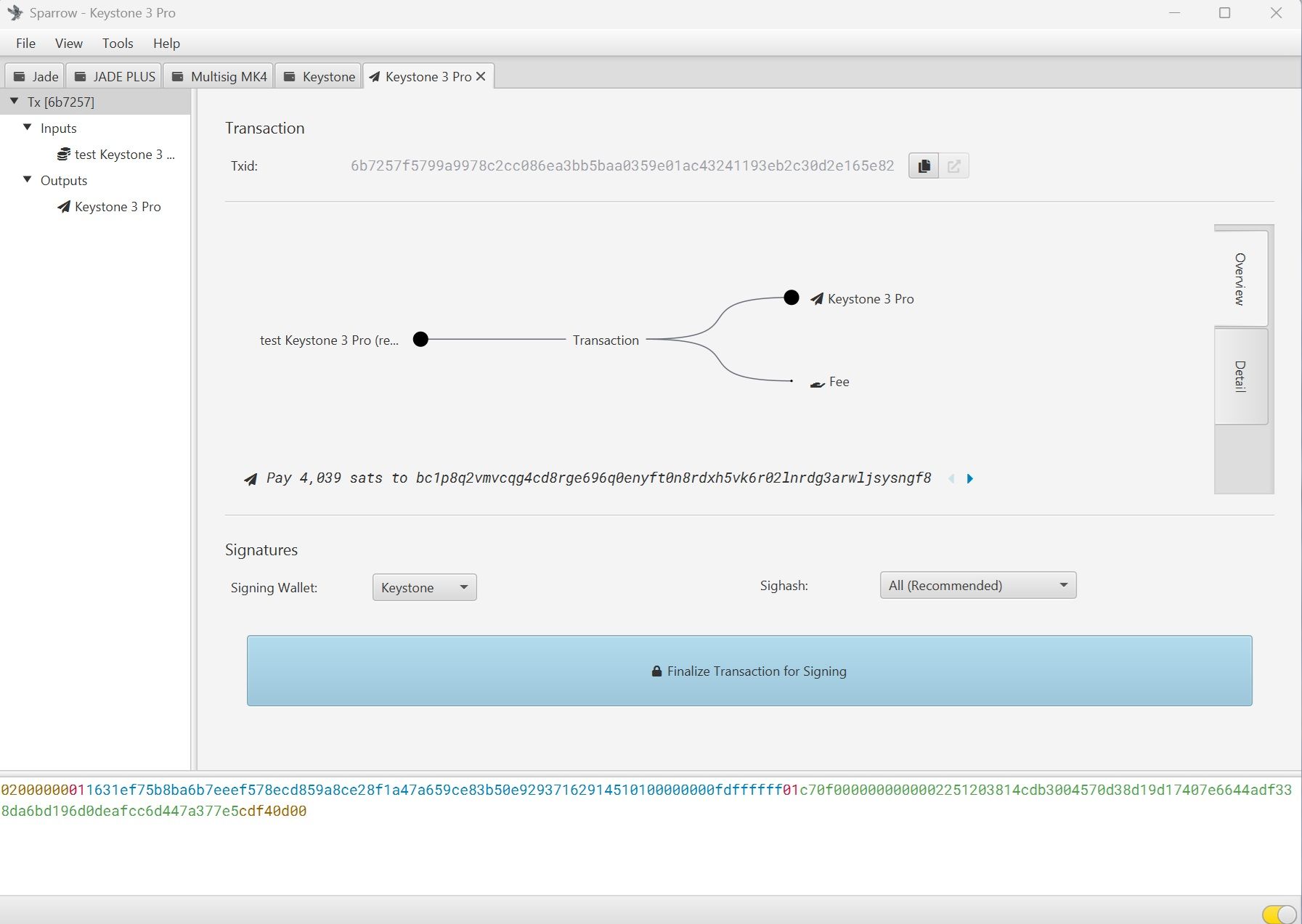Select the Keystone 3 Pro output tree item
The width and height of the screenshot is (1302, 924).
tap(117, 207)
